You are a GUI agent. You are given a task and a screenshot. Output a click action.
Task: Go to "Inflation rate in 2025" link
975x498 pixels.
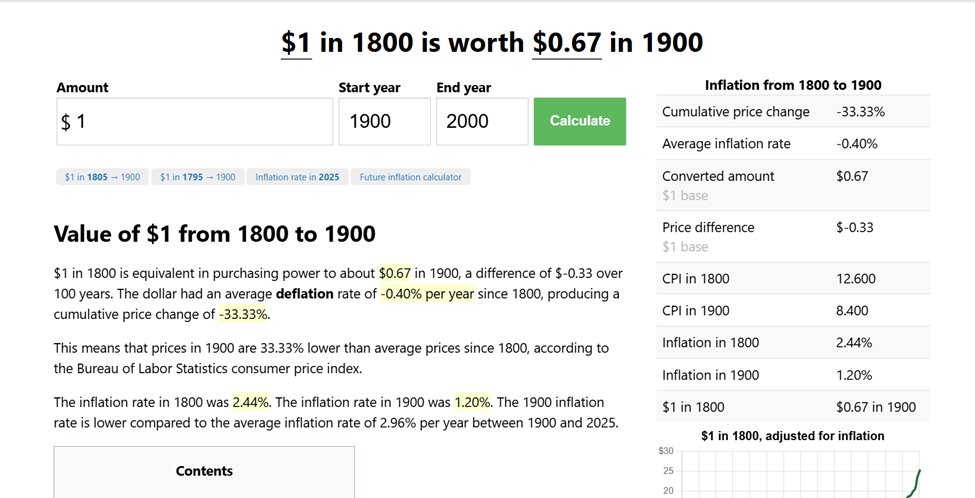click(297, 177)
